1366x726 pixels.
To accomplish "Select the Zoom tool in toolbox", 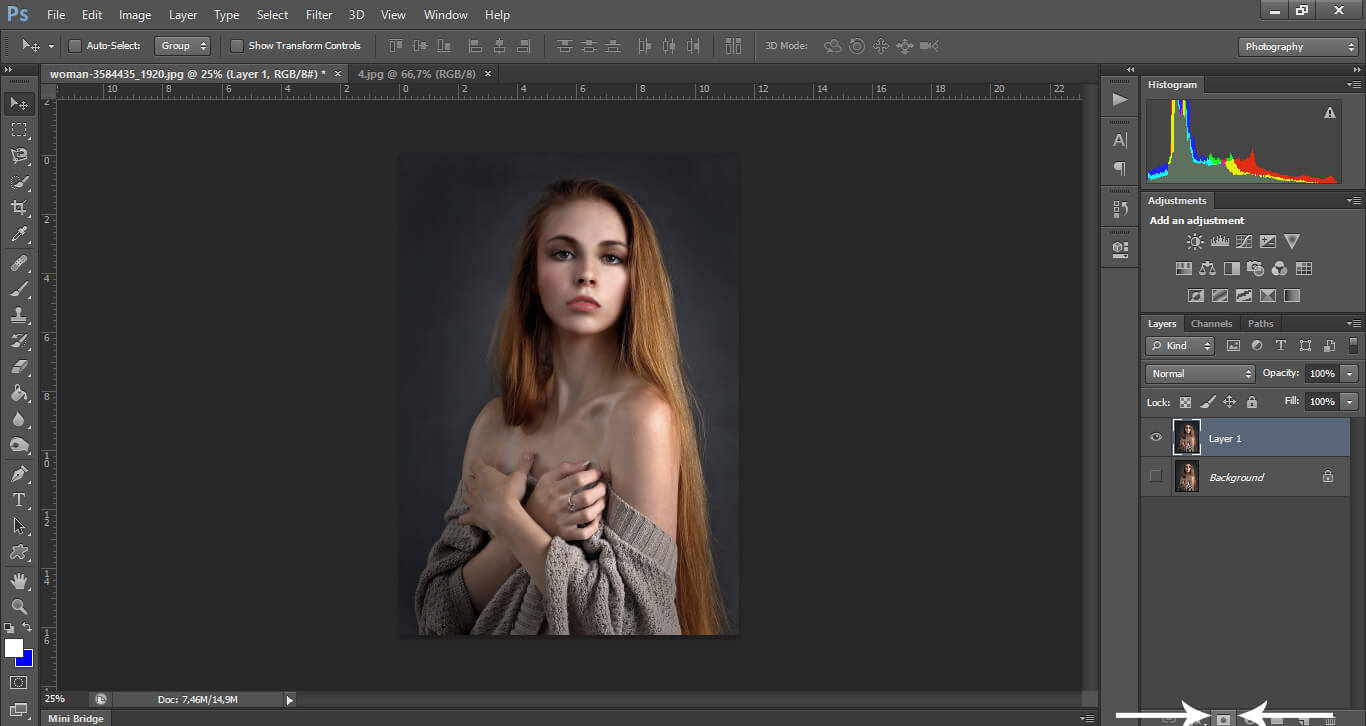I will pos(19,607).
